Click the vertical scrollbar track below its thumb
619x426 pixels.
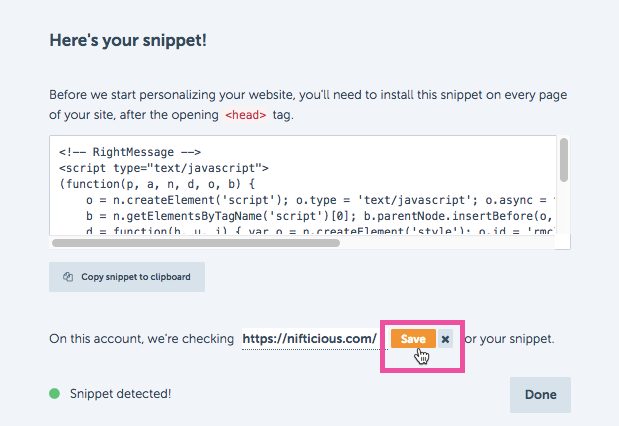click(564, 208)
